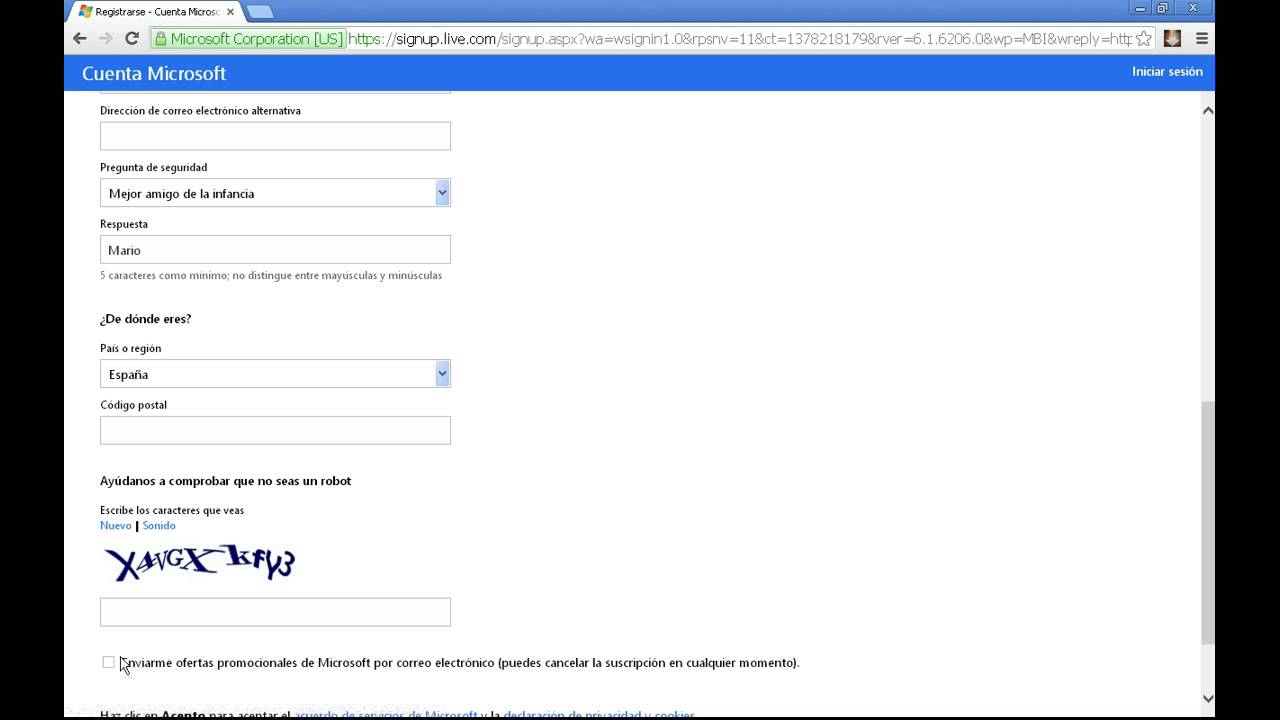Click the '5 caracteres como mínimo' hint text
The image size is (1280, 720).
(x=271, y=275)
